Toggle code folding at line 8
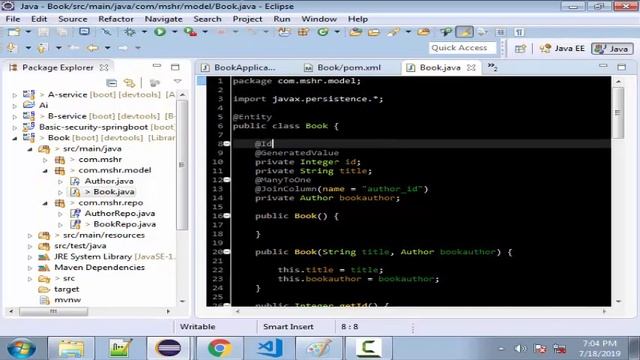The height and width of the screenshot is (360, 640). click(x=227, y=144)
